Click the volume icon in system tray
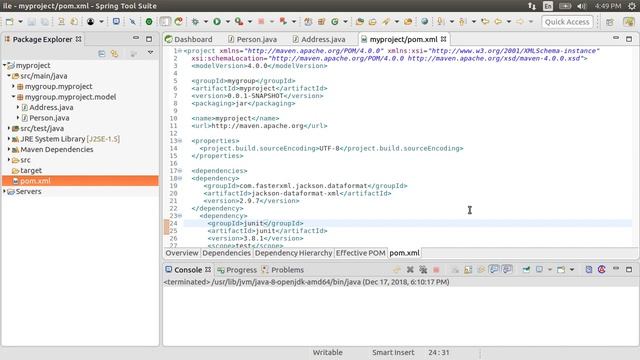Screen dimensions: 640x360 [x=582, y=6]
